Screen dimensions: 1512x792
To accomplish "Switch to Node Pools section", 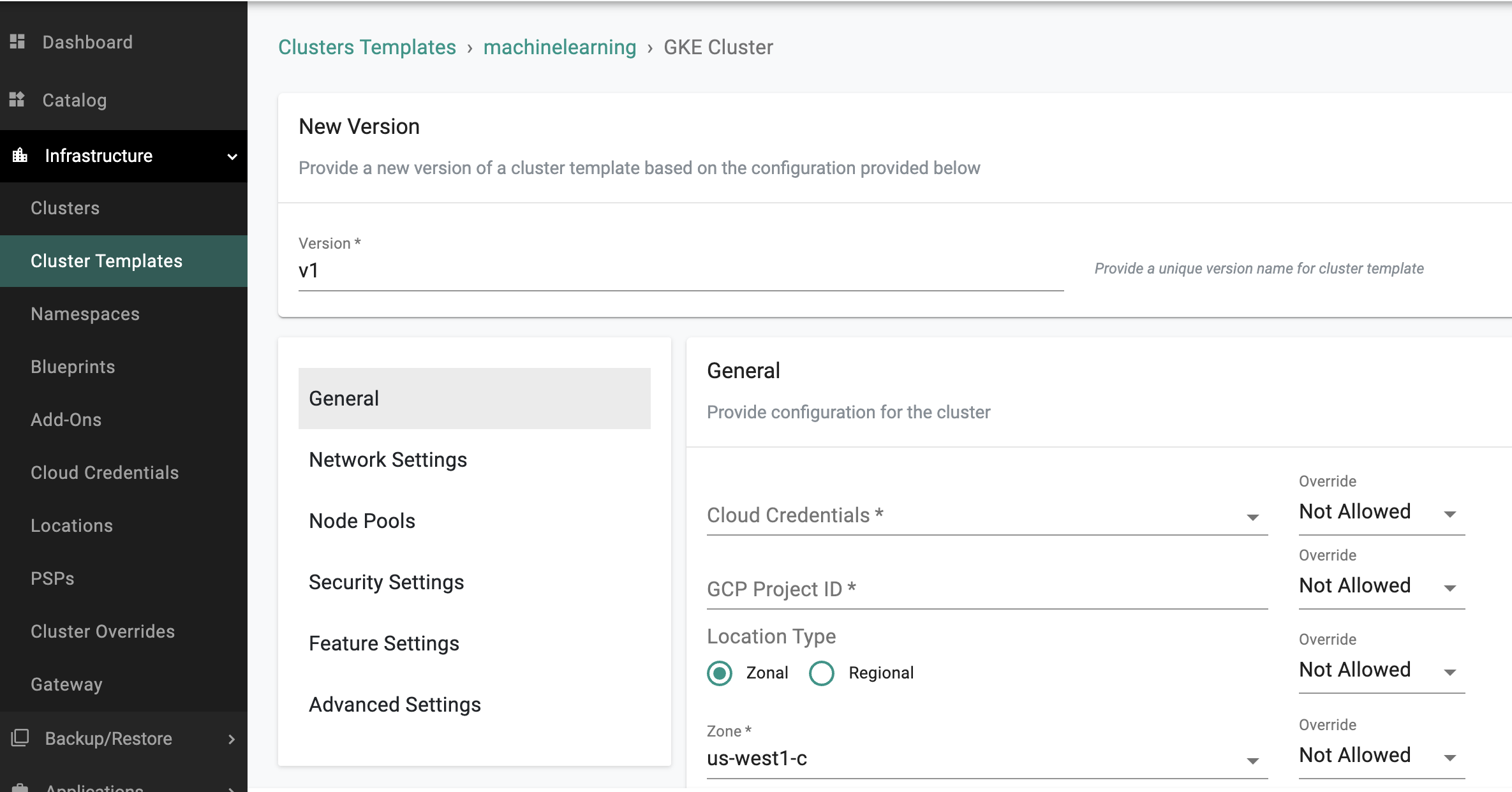I will pyautogui.click(x=475, y=521).
